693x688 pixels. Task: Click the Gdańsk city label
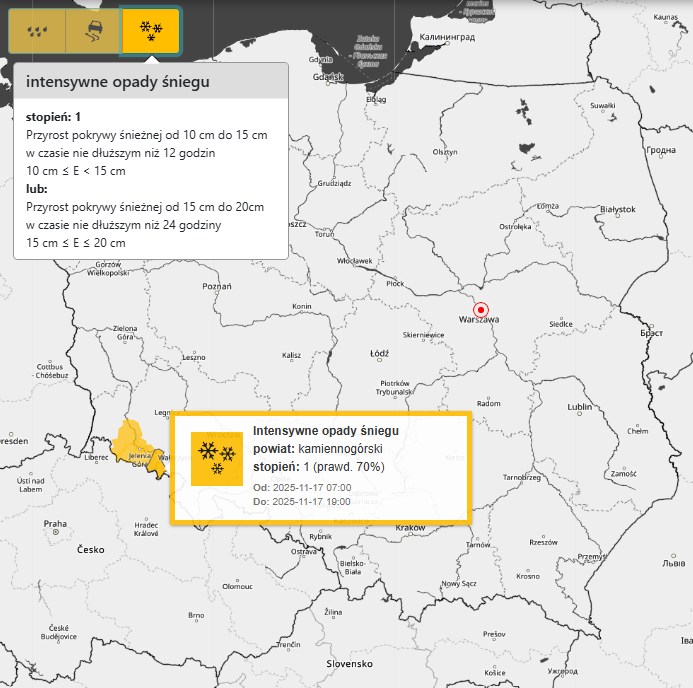click(327, 77)
